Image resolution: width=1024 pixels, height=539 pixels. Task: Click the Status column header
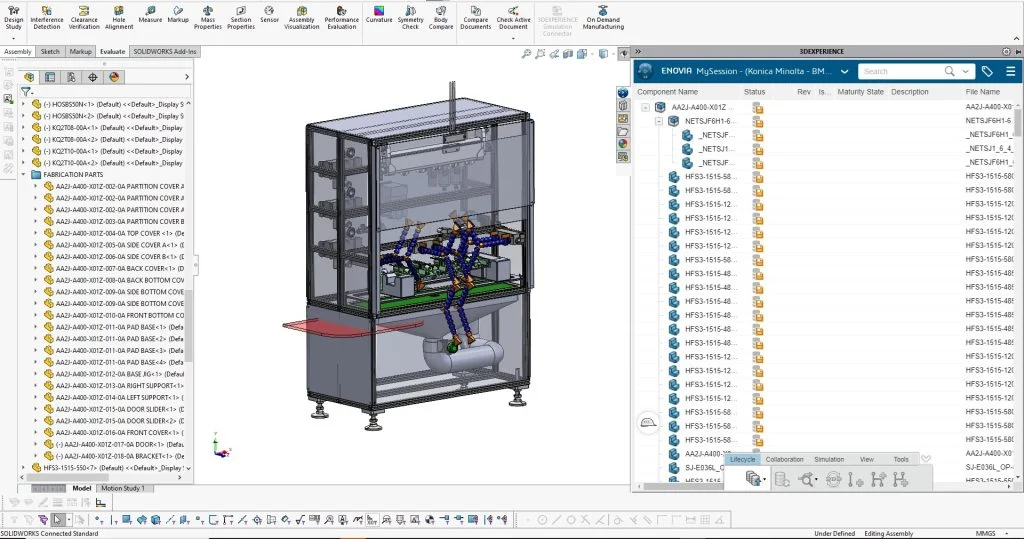[754, 92]
